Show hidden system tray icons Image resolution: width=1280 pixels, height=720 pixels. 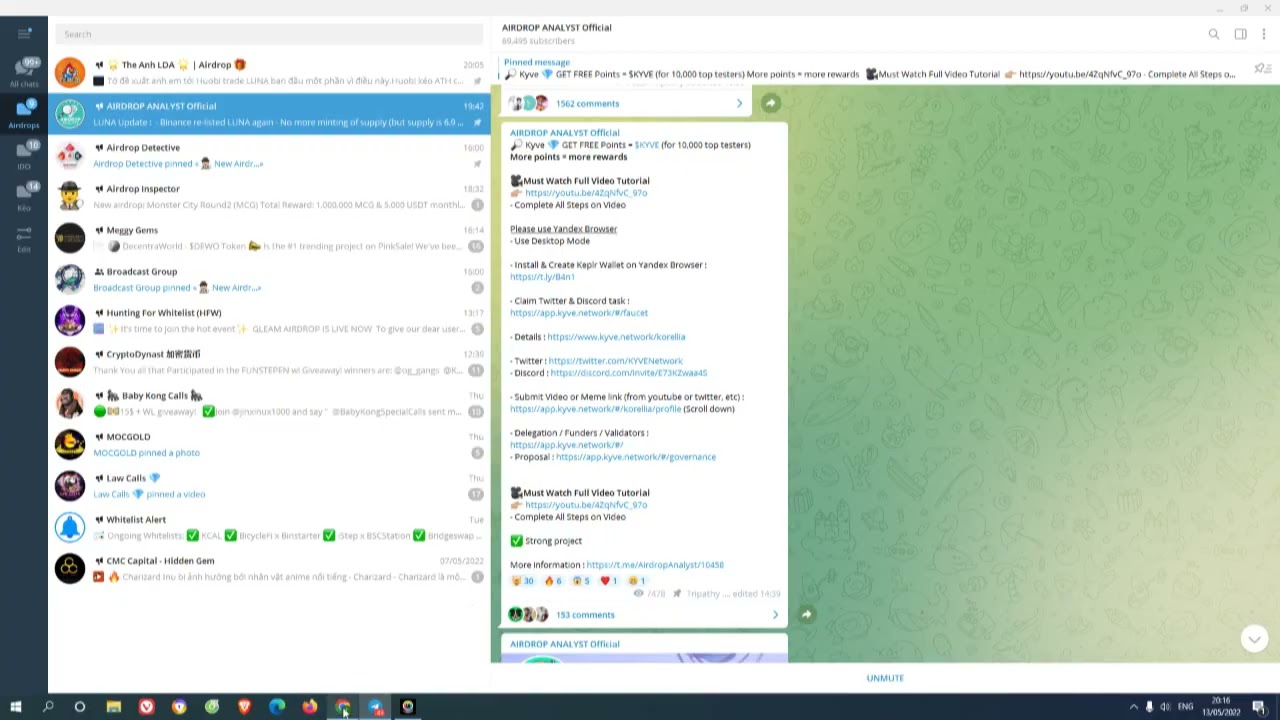[x=1133, y=707]
